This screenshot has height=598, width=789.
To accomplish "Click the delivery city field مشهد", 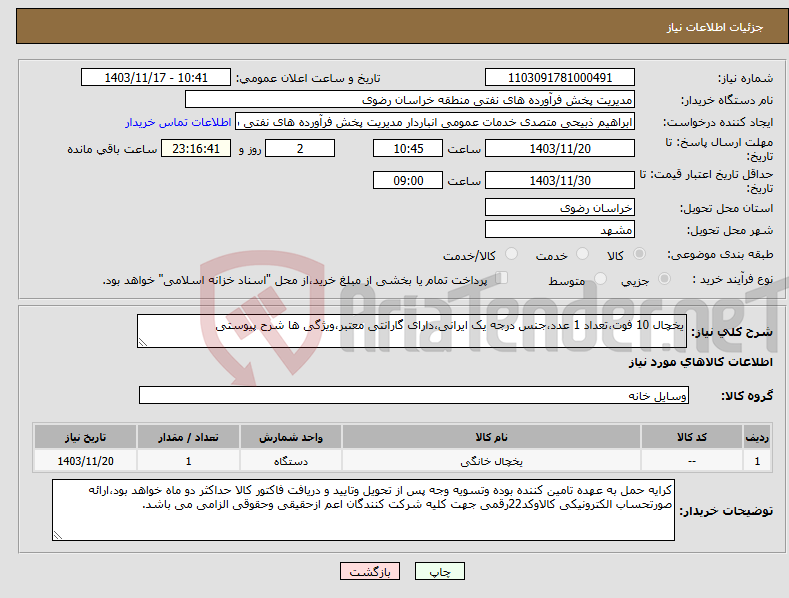I will [560, 230].
